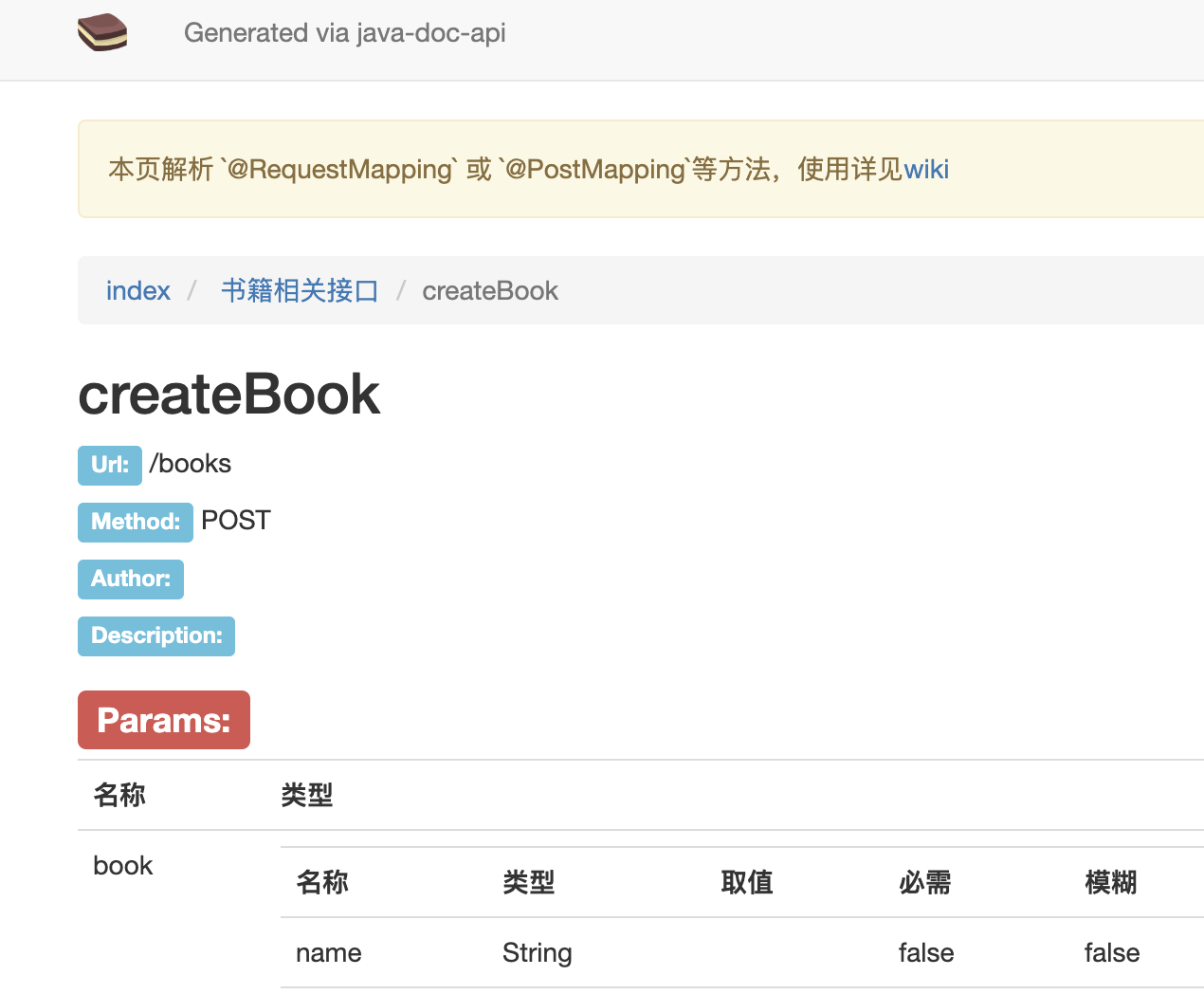Open the wiki link
This screenshot has height=994, width=1204.
926,169
